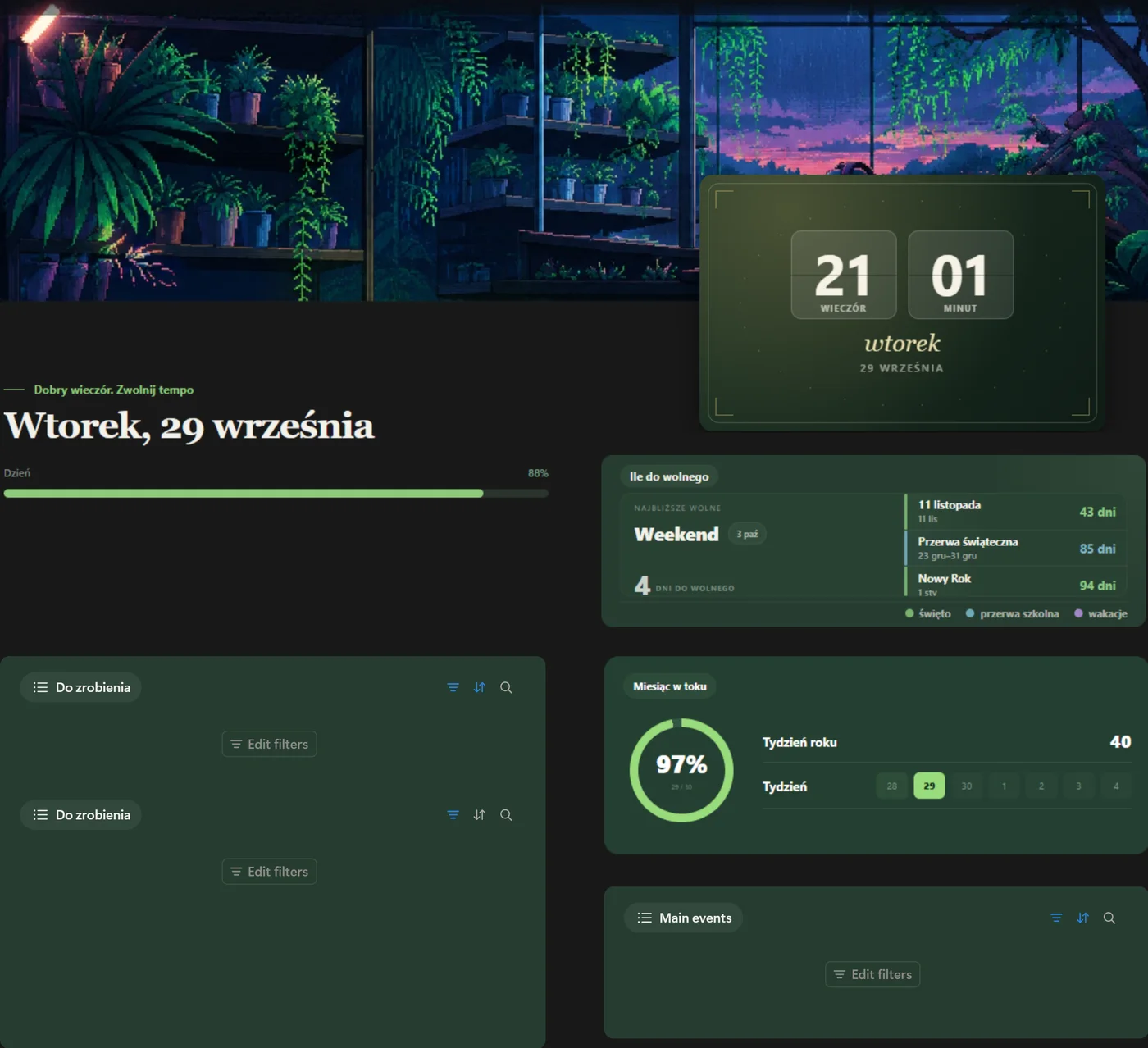Select the upper Do zrobienia view tab

[80, 687]
